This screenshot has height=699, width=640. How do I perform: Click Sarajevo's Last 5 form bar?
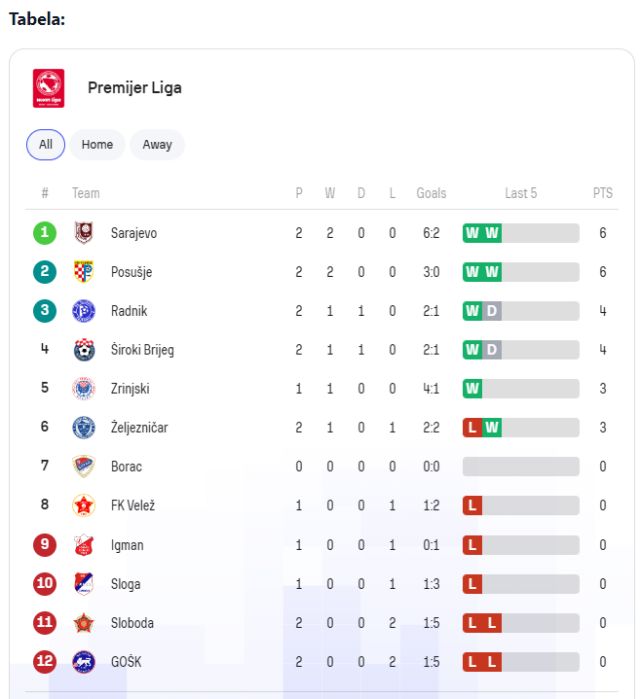(520, 233)
